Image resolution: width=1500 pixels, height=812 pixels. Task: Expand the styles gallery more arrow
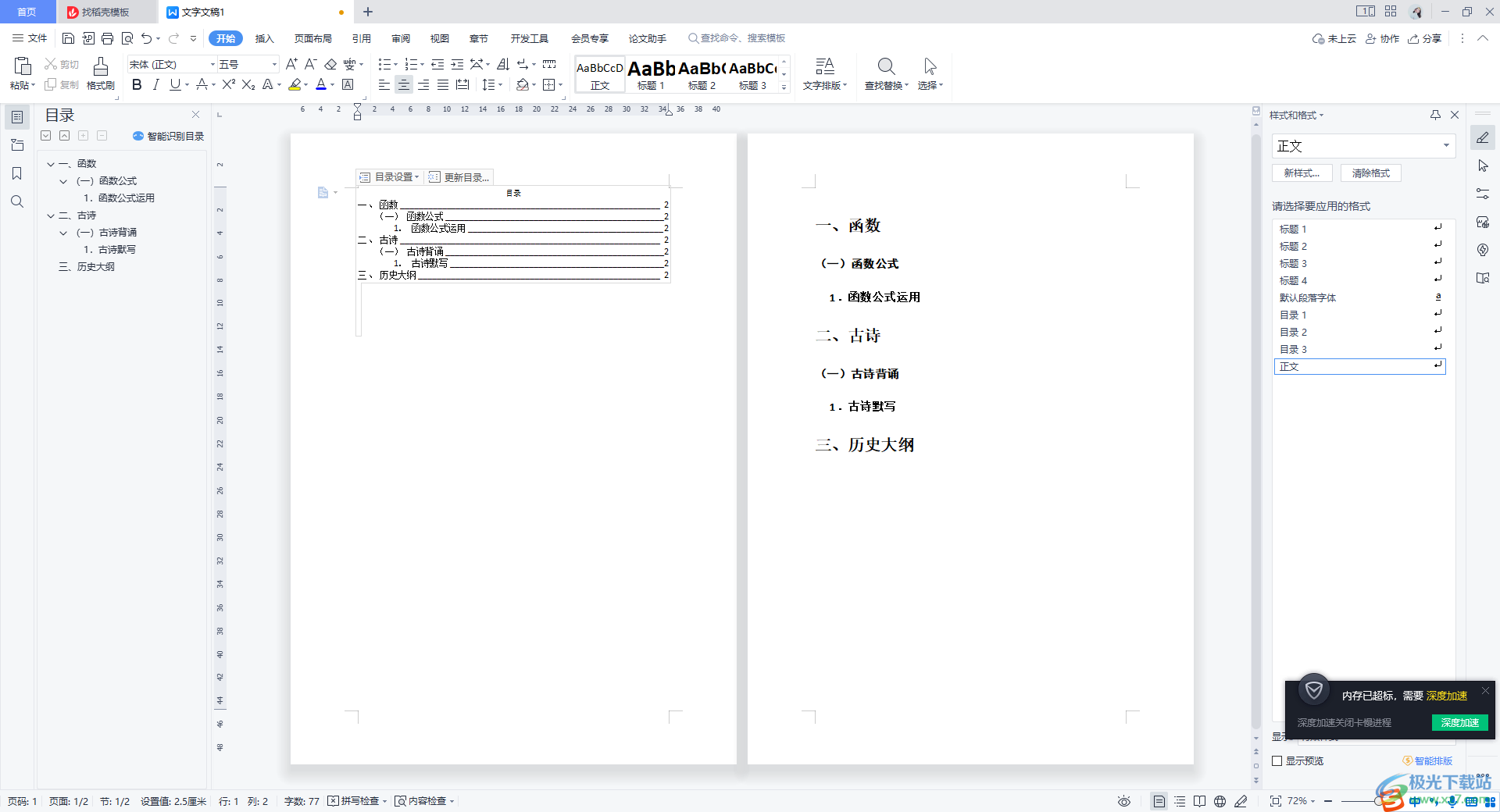click(x=784, y=87)
